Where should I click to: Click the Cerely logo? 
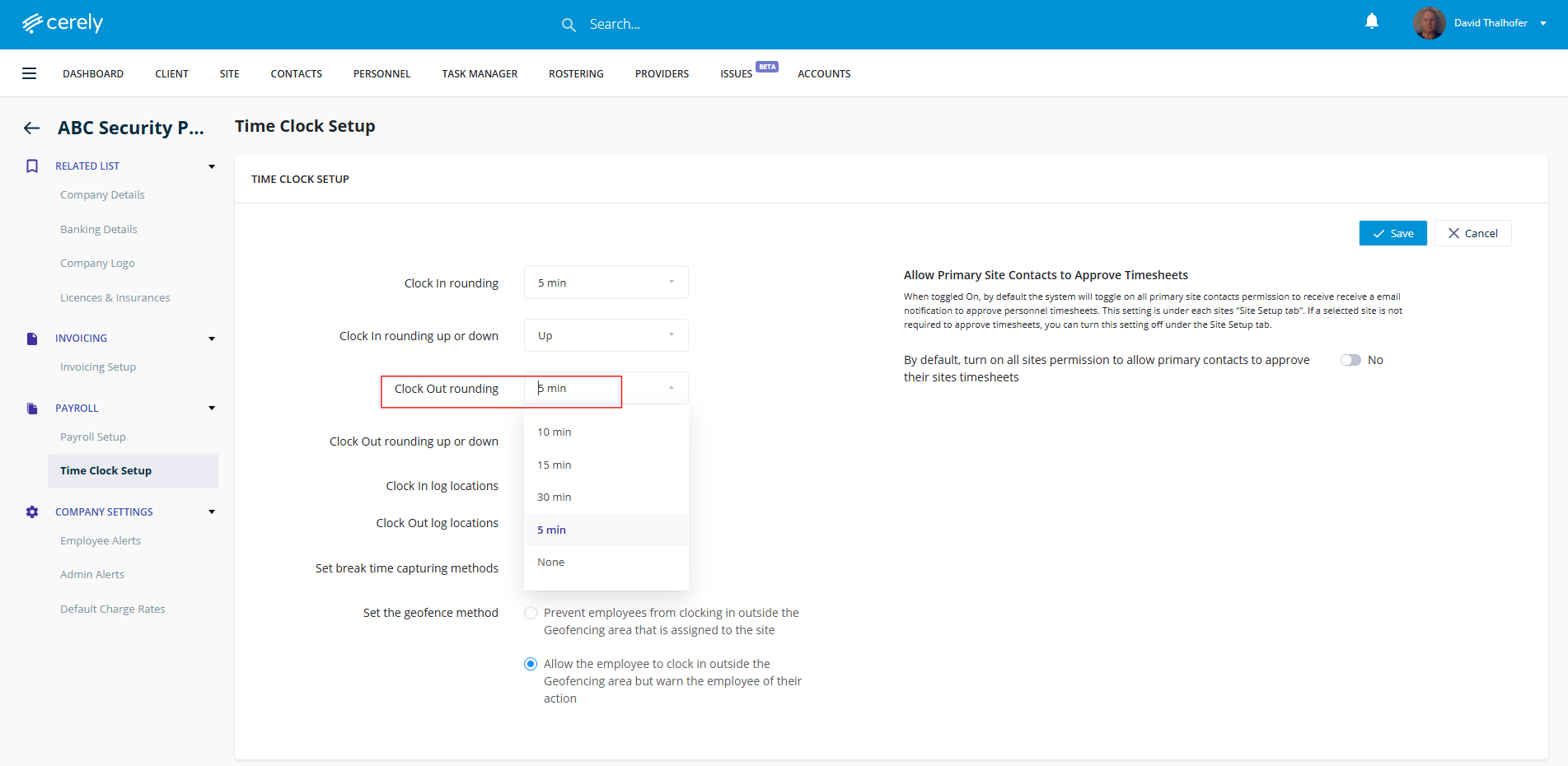[x=63, y=23]
